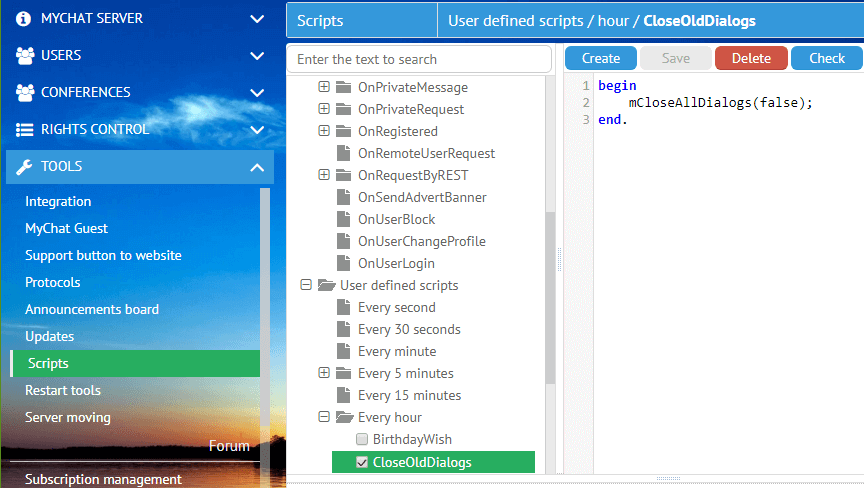This screenshot has width=864, height=488.
Task: Click the rights control list icon
Action: 25,130
